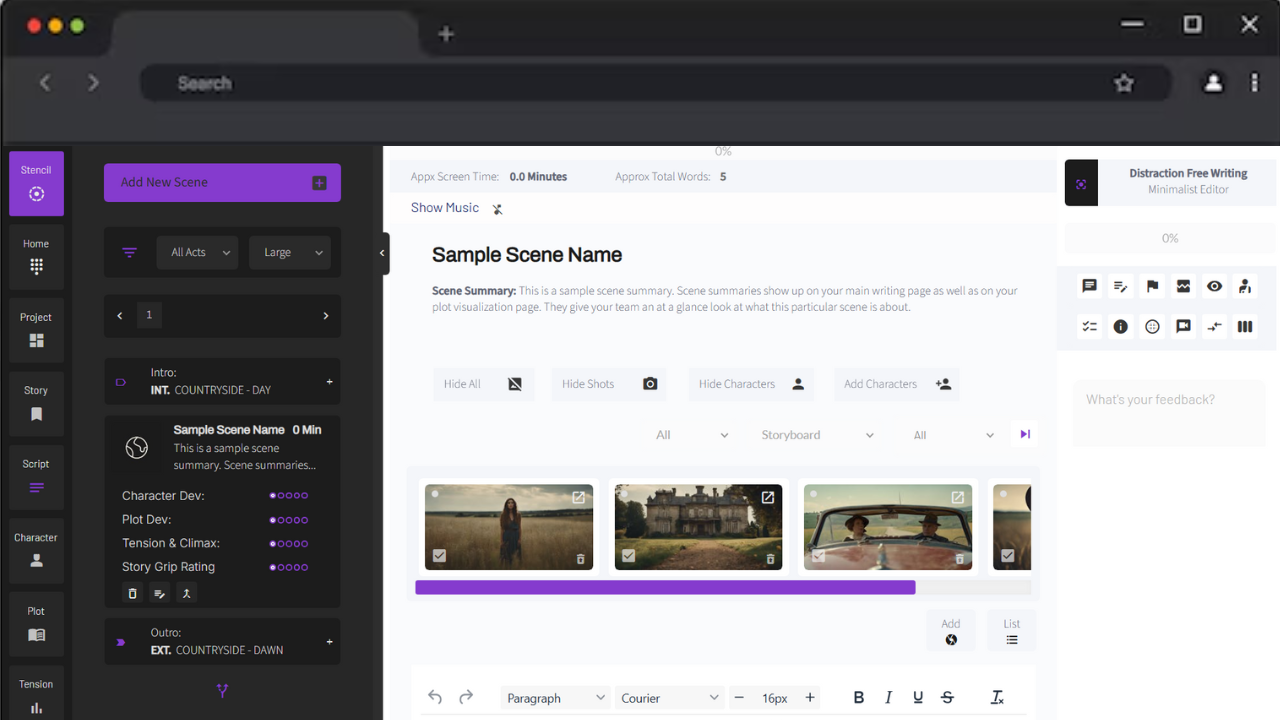The height and width of the screenshot is (720, 1280).
Task: Increase font size with plus stepper
Action: (810, 698)
